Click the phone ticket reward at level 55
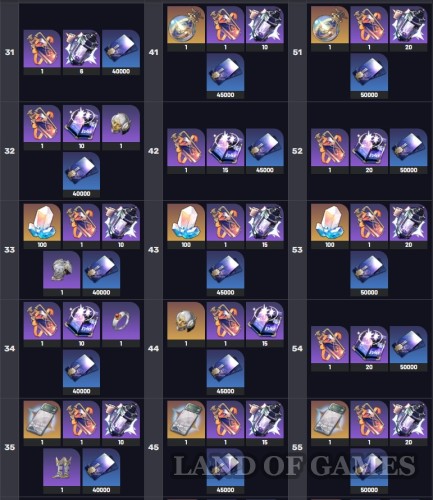The image size is (433, 500). tap(330, 423)
